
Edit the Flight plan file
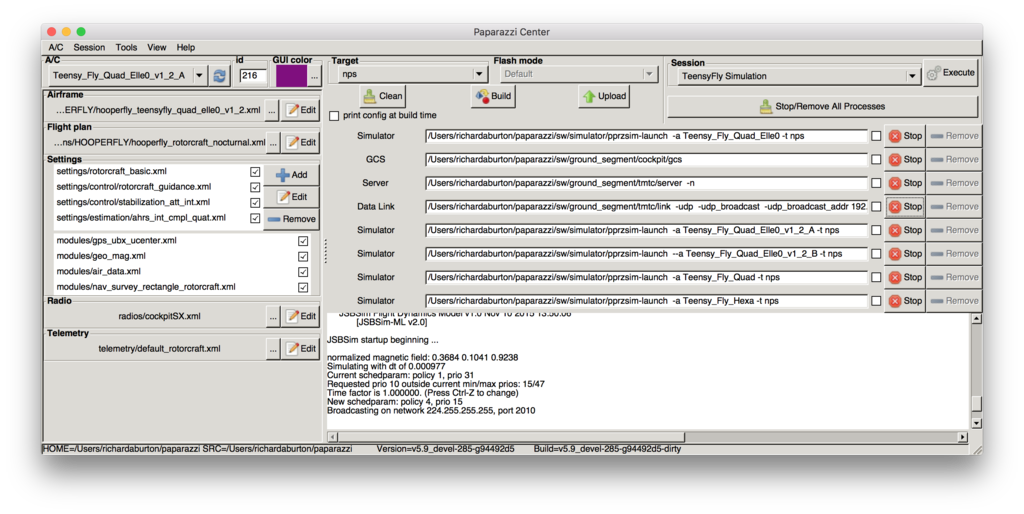click(301, 142)
